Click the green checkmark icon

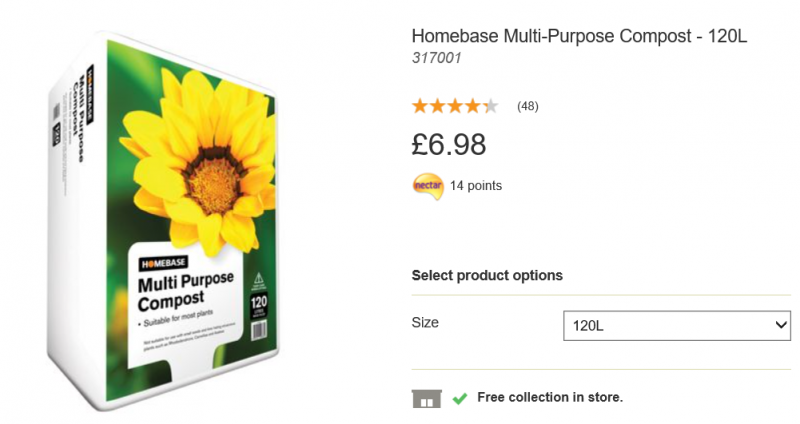(x=459, y=398)
